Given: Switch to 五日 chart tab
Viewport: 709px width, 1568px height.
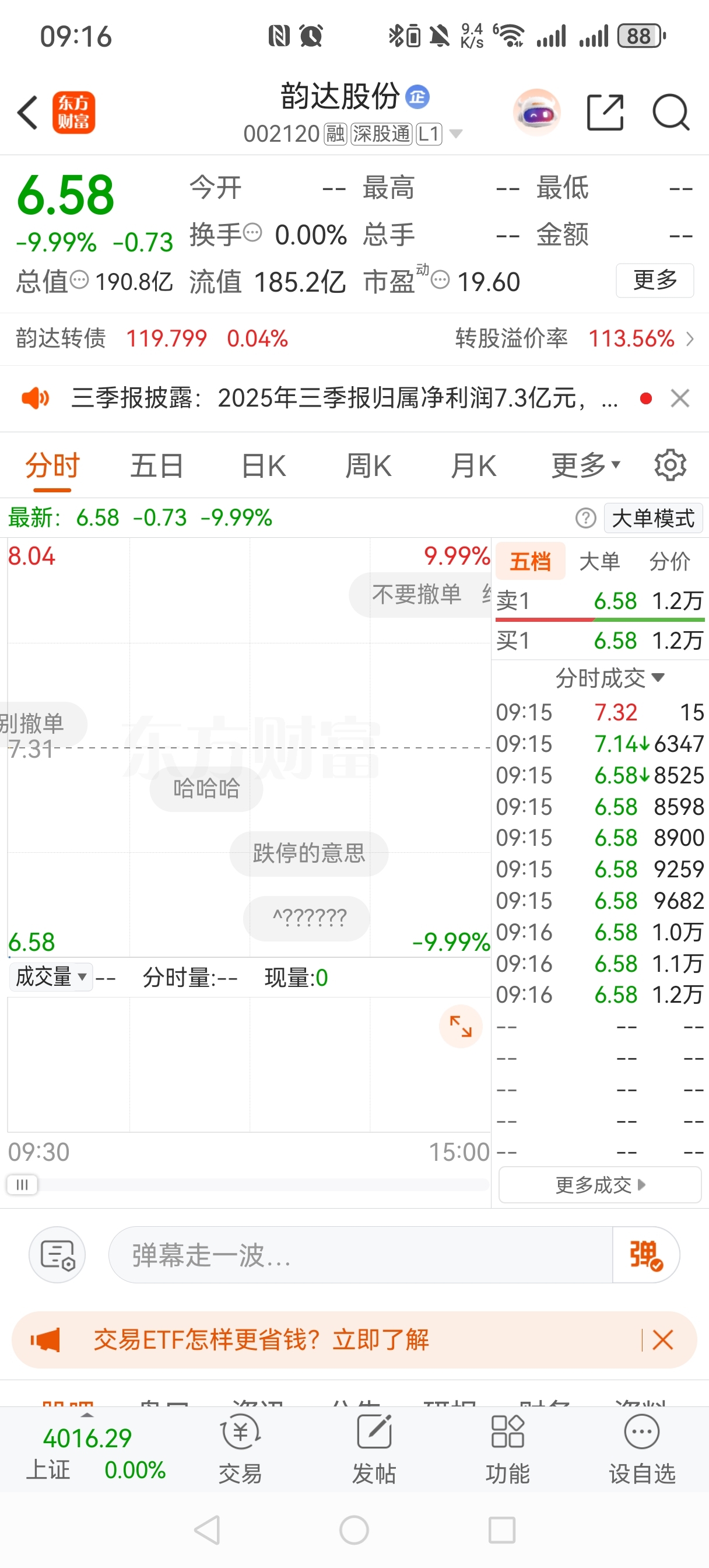Looking at the screenshot, I should point(157,466).
